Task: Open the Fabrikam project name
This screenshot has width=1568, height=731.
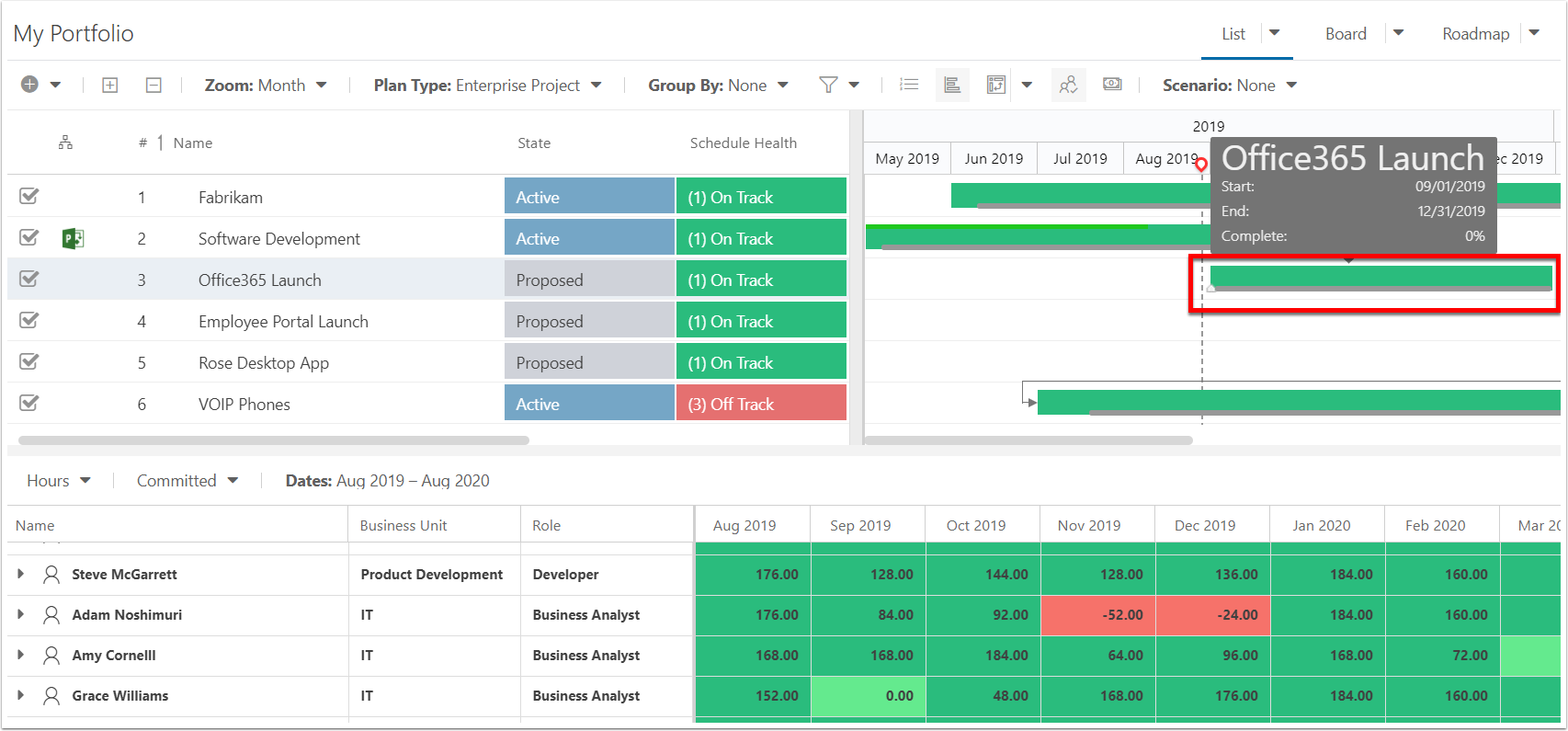Action: pyautogui.click(x=231, y=198)
